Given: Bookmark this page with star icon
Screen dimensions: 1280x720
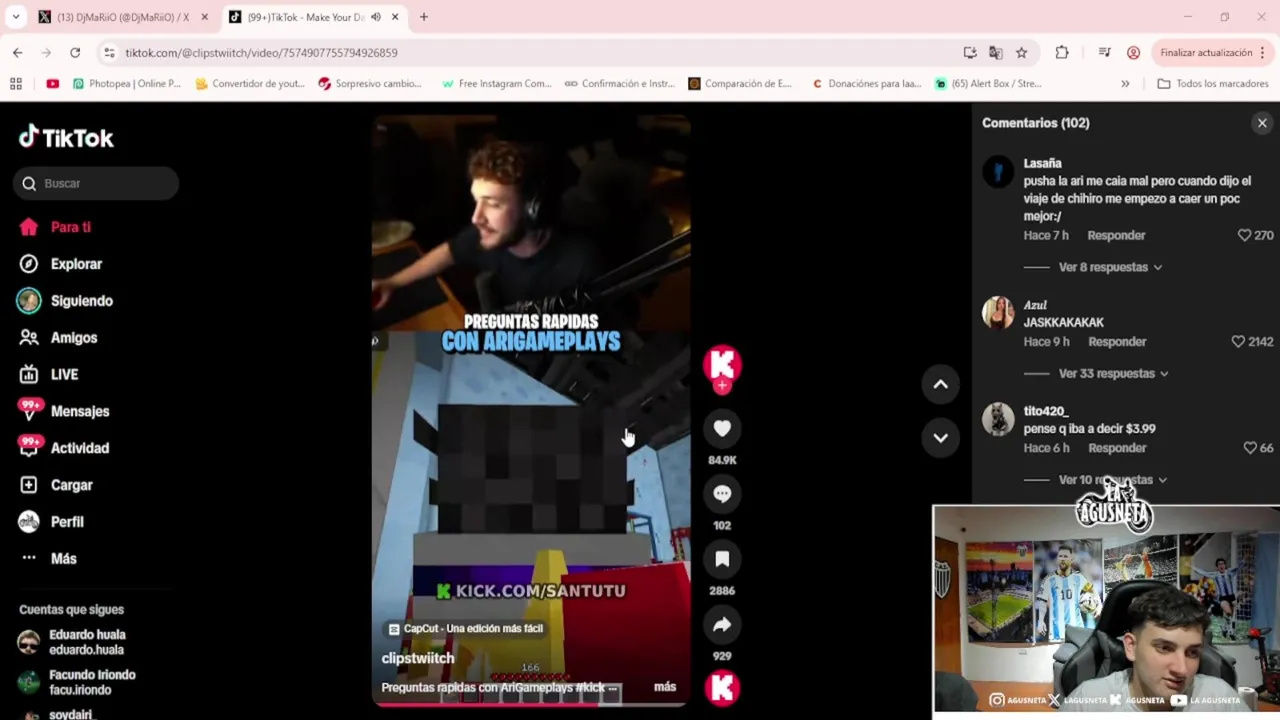Looking at the screenshot, I should pyautogui.click(x=1021, y=52).
